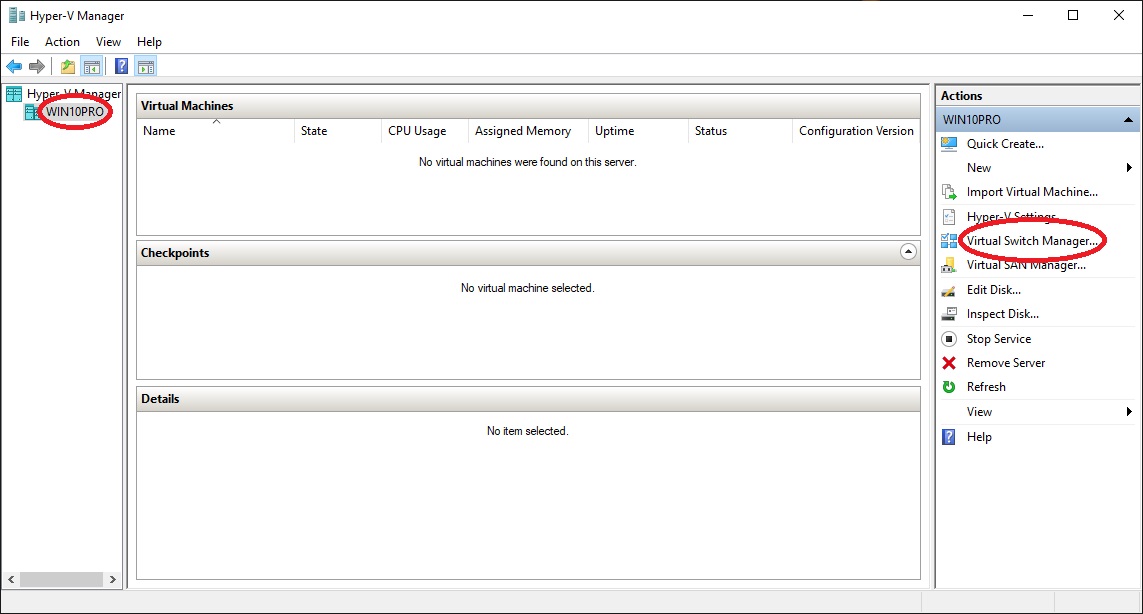Open the Action menu
Screen dimensions: 1143x614
tap(63, 42)
